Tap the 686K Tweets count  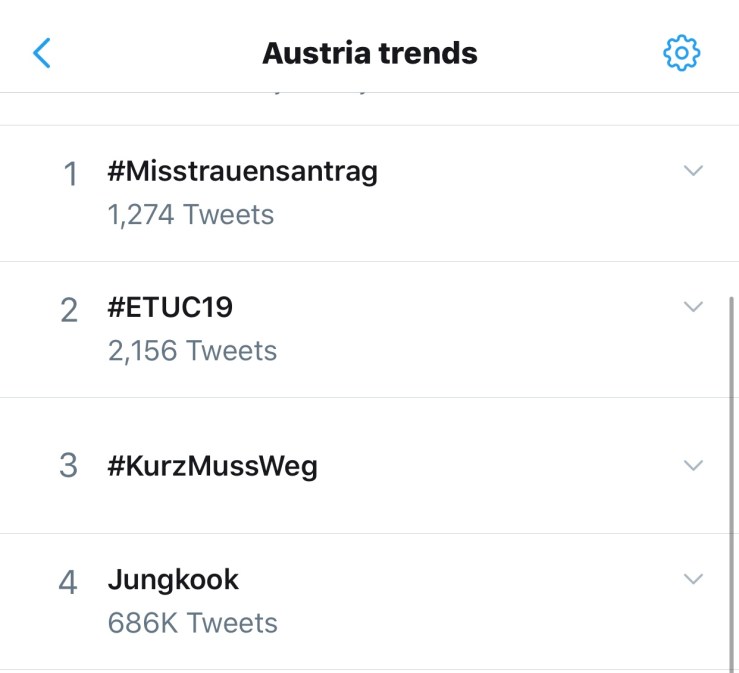pyautogui.click(x=192, y=623)
